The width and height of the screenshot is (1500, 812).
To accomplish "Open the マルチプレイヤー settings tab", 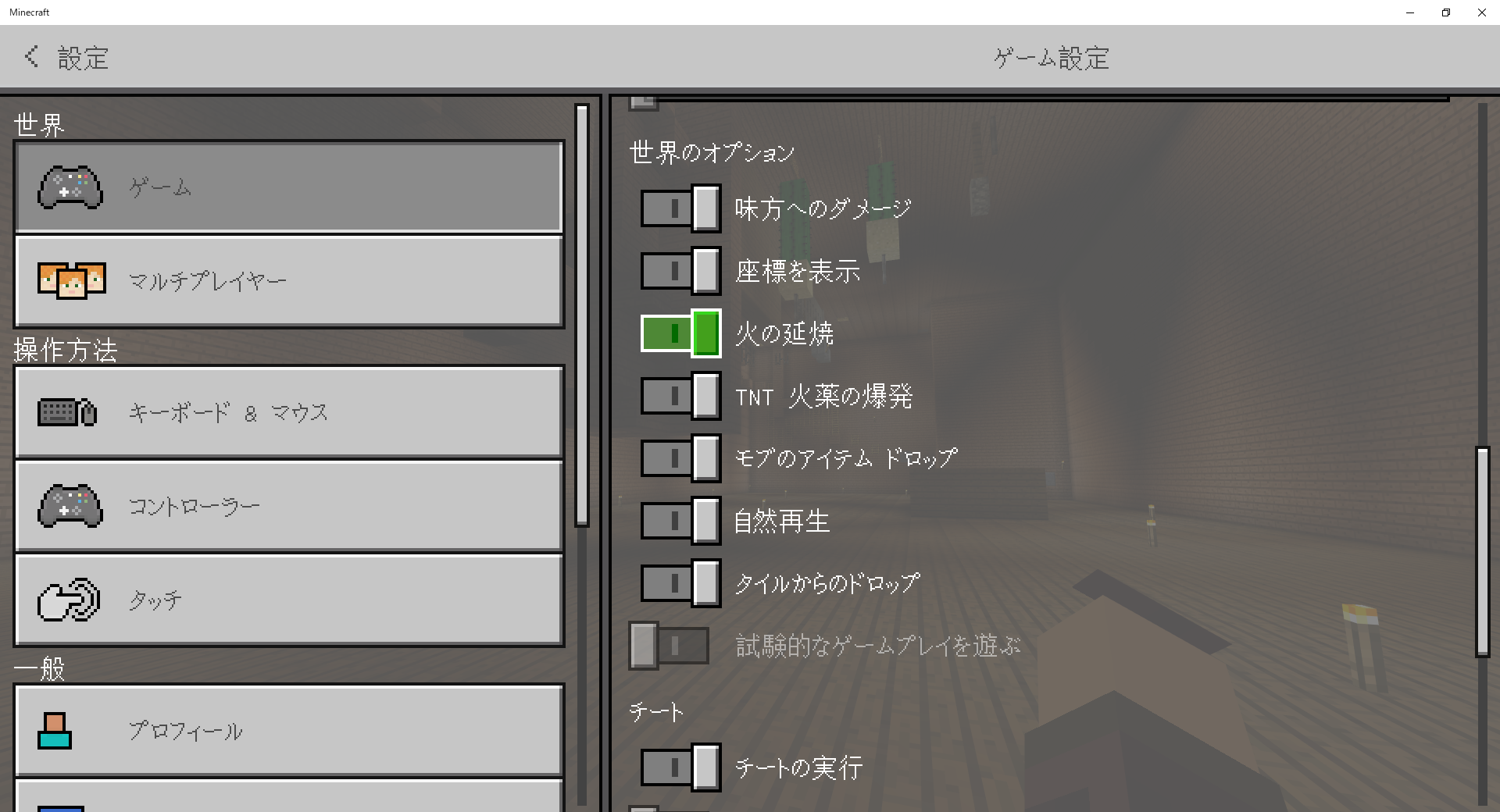I will (289, 281).
